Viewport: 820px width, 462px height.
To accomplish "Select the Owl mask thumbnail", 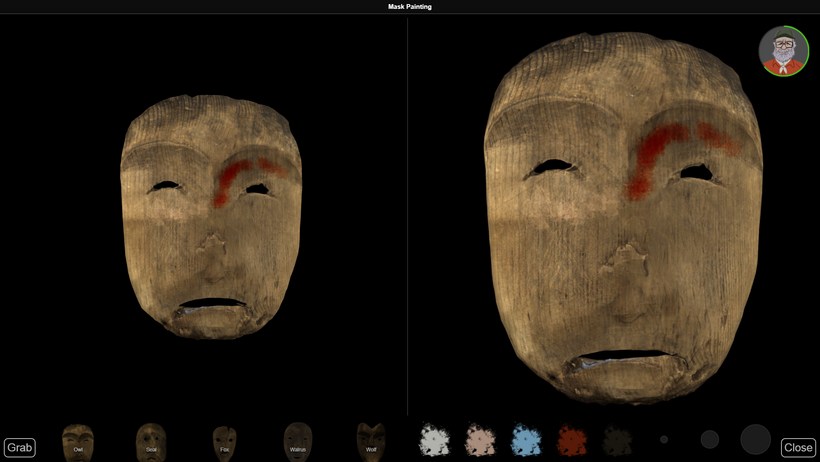I will tap(77, 440).
